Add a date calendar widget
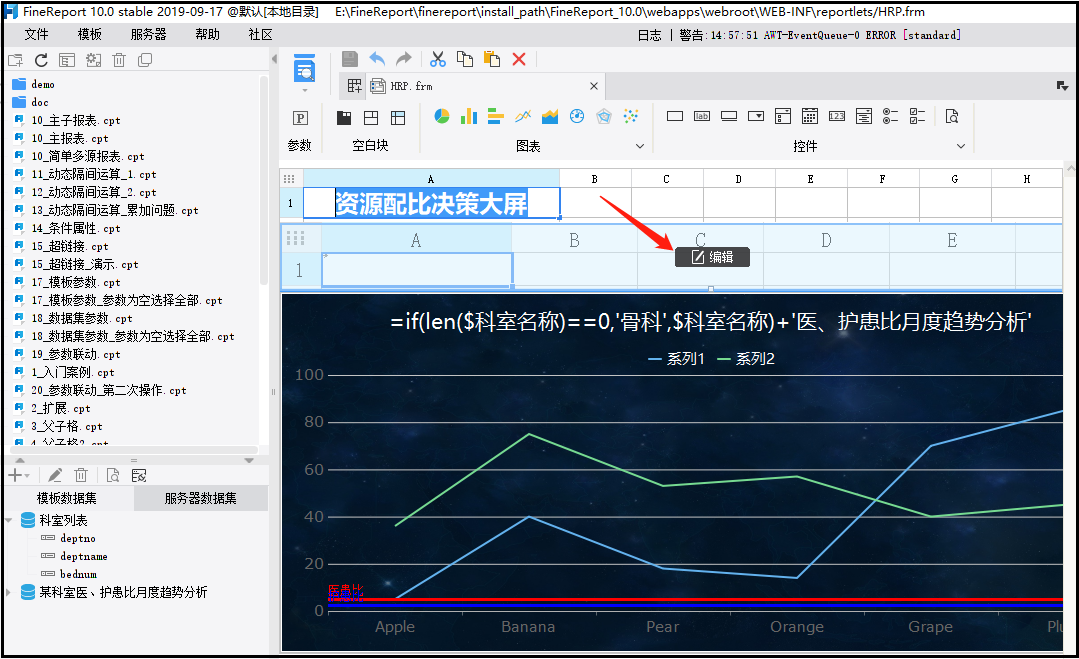Viewport: 1079px width, 659px height. point(810,116)
